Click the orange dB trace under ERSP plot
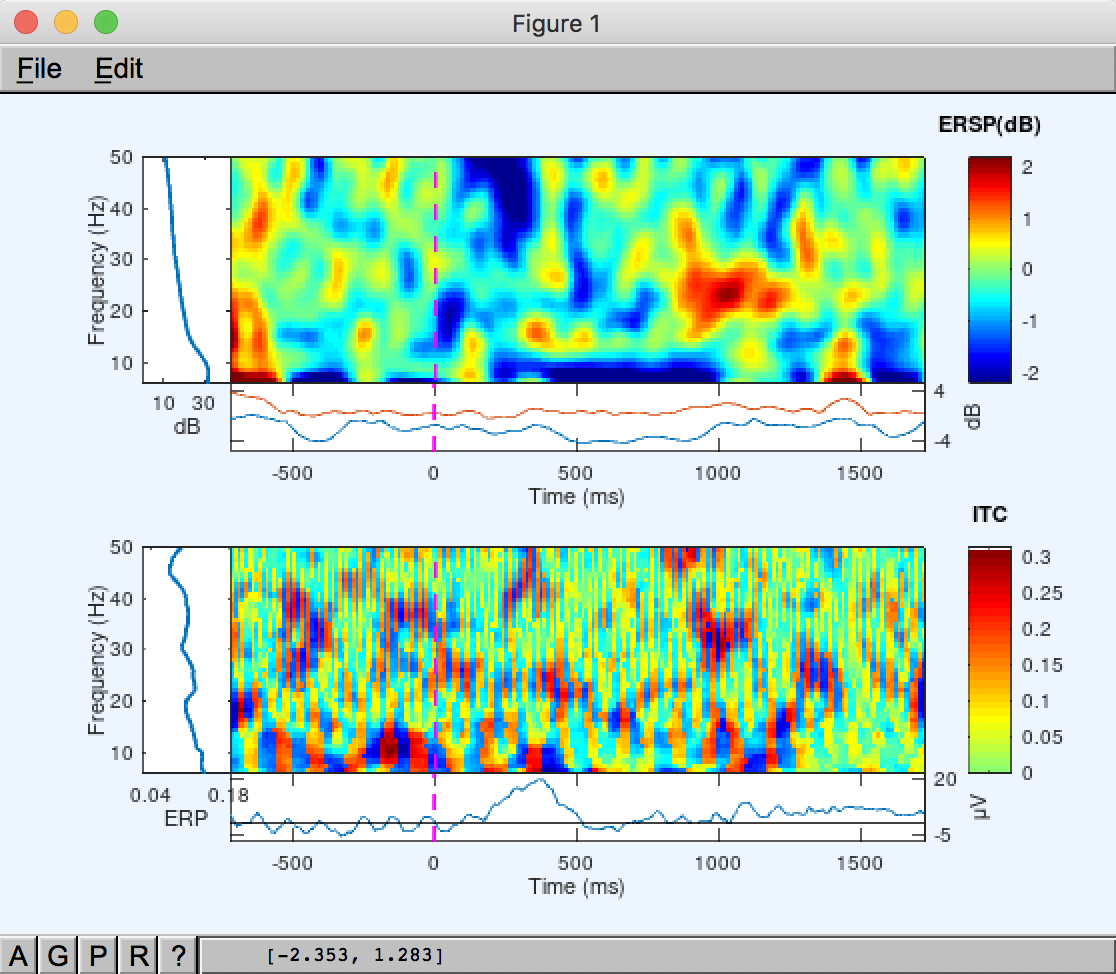Image resolution: width=1116 pixels, height=974 pixels. tap(600, 409)
